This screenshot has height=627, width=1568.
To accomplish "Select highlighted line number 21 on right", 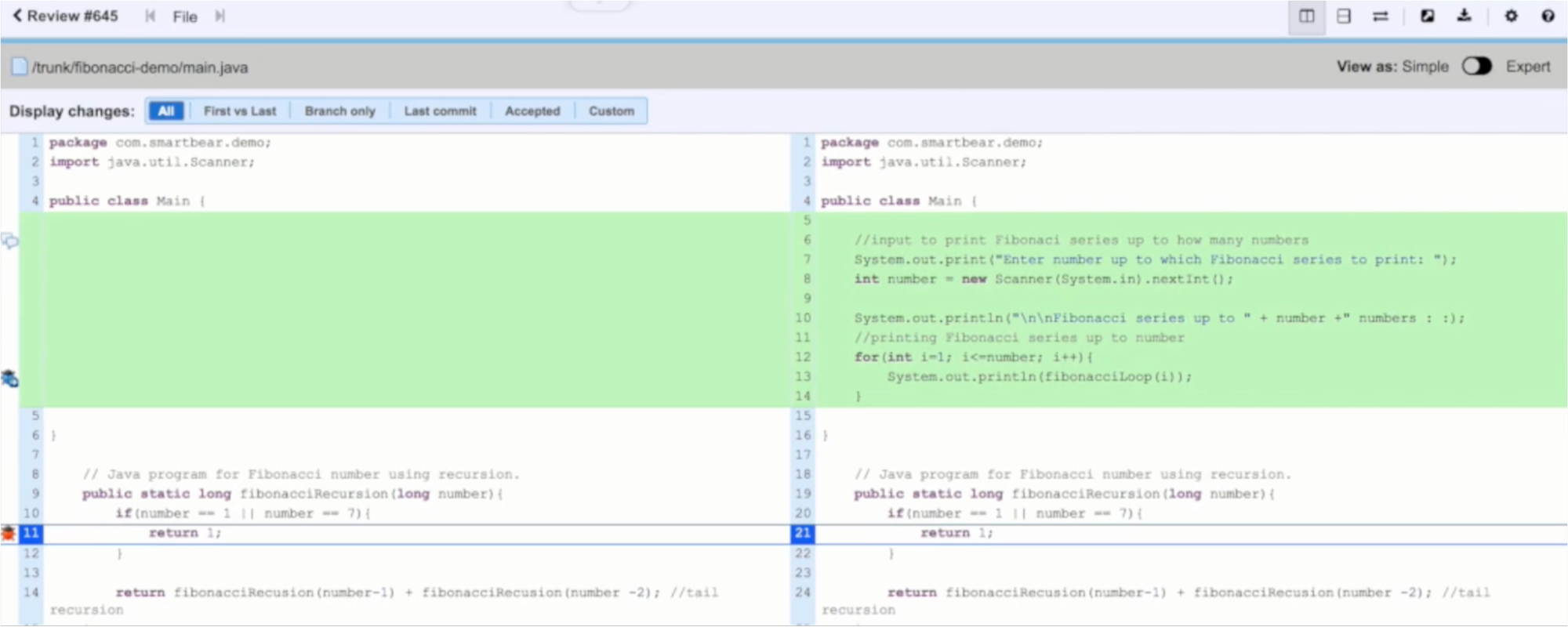I will tap(803, 533).
